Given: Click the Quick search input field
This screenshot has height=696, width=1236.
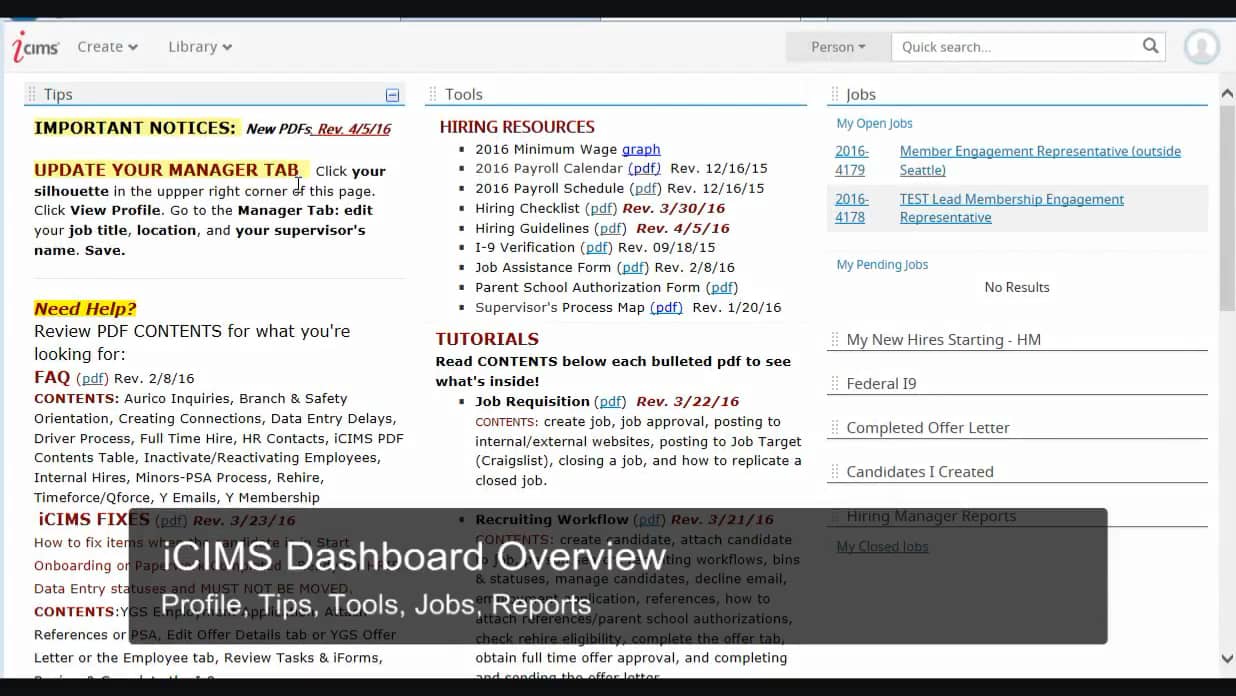Looking at the screenshot, I should coord(1015,47).
